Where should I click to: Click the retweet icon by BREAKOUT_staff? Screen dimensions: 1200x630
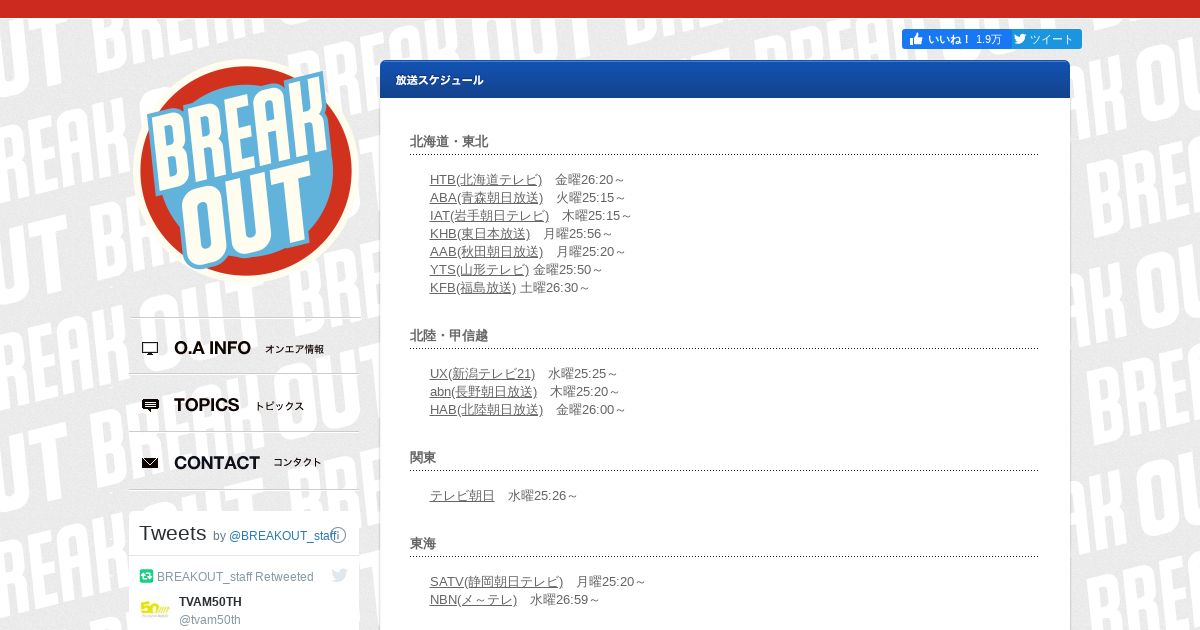tap(146, 576)
